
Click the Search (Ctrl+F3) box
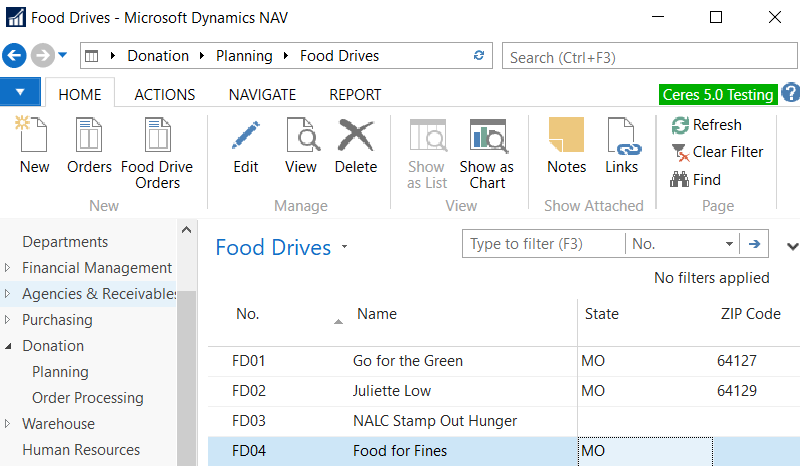coord(648,57)
